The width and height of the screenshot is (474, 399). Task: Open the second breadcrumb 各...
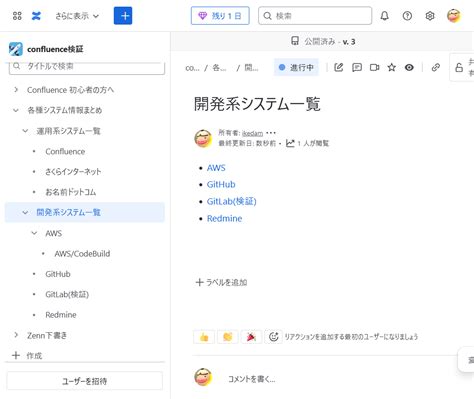pyautogui.click(x=219, y=68)
